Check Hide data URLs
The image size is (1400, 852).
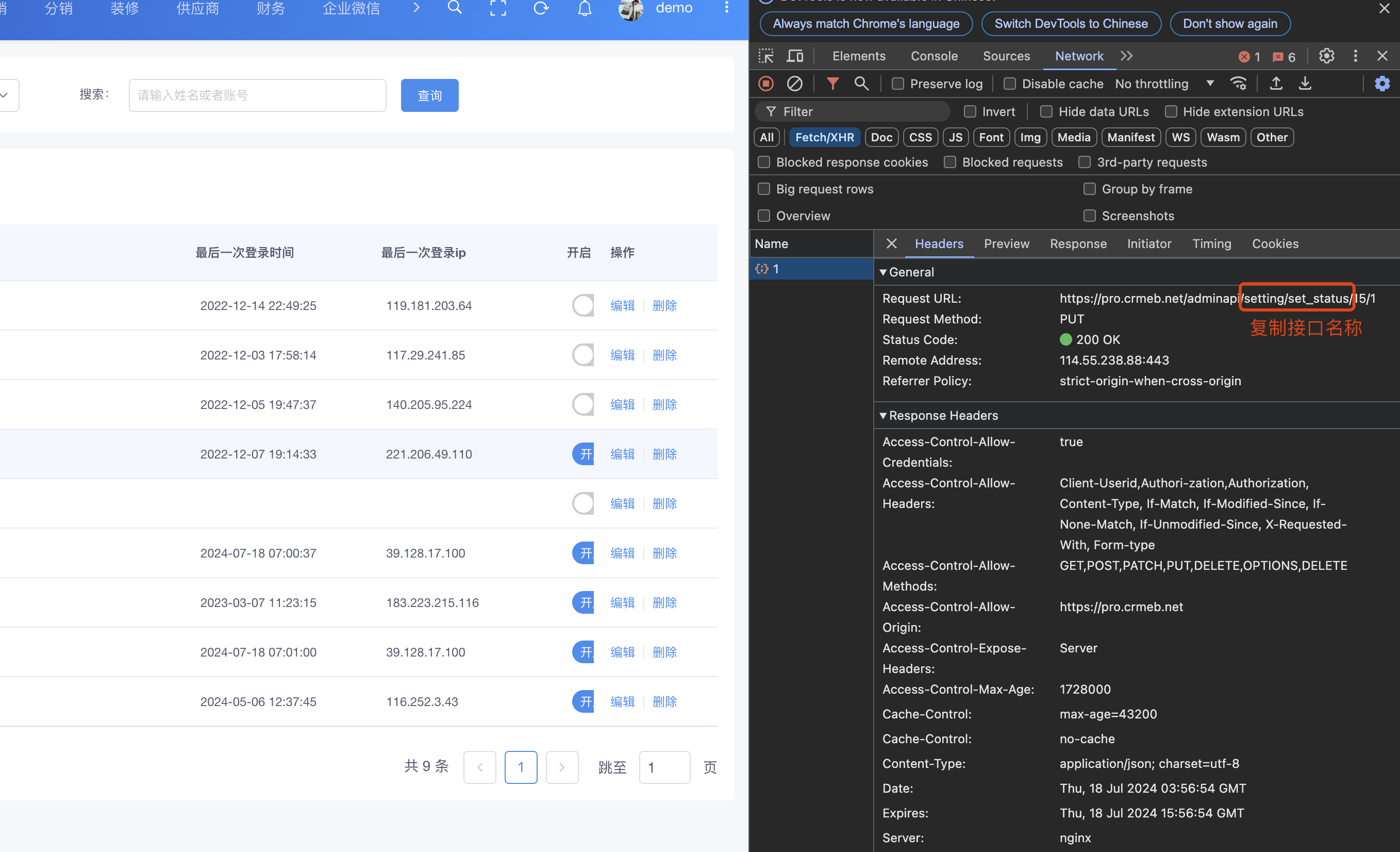point(1046,112)
